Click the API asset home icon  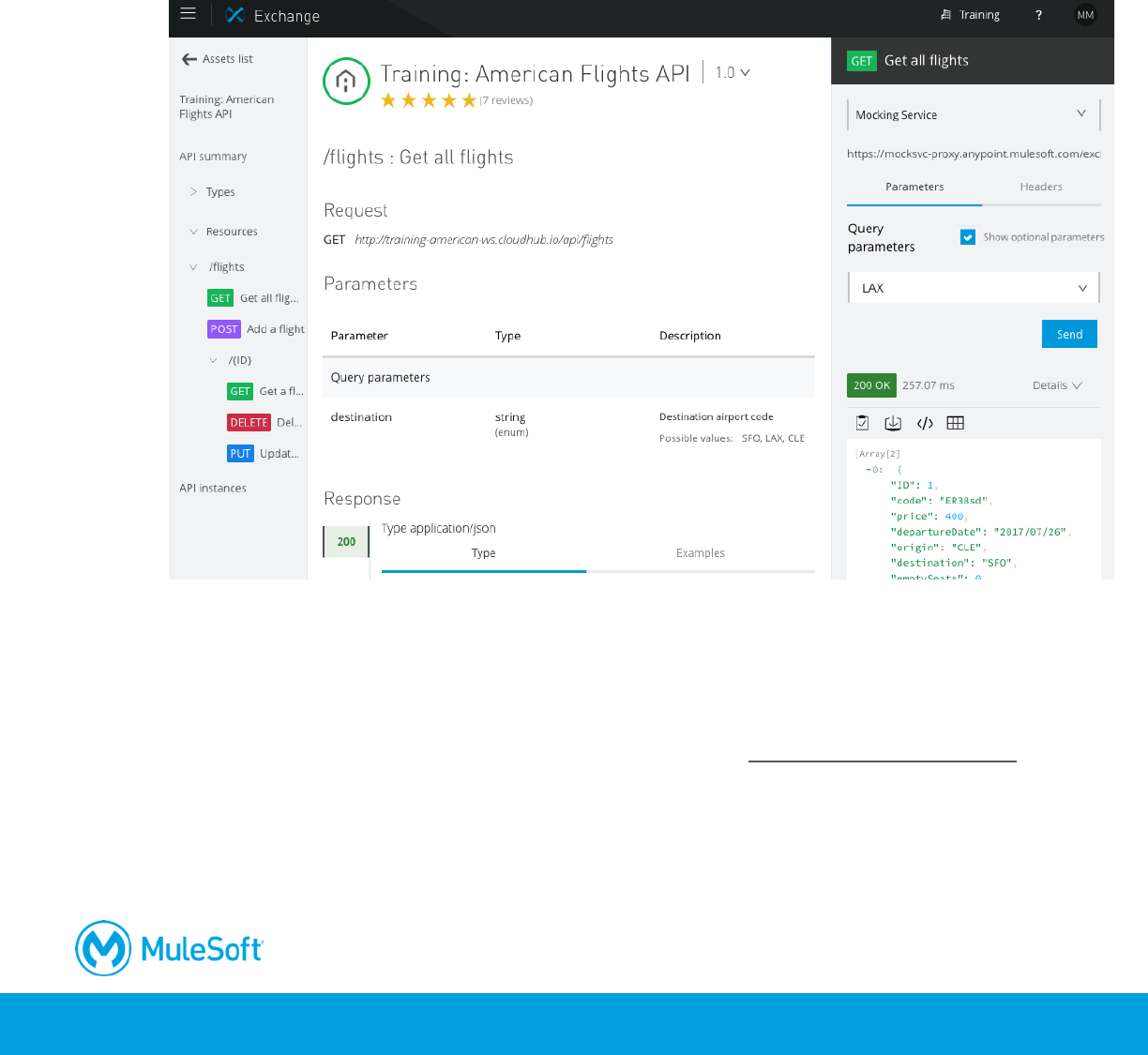[346, 81]
